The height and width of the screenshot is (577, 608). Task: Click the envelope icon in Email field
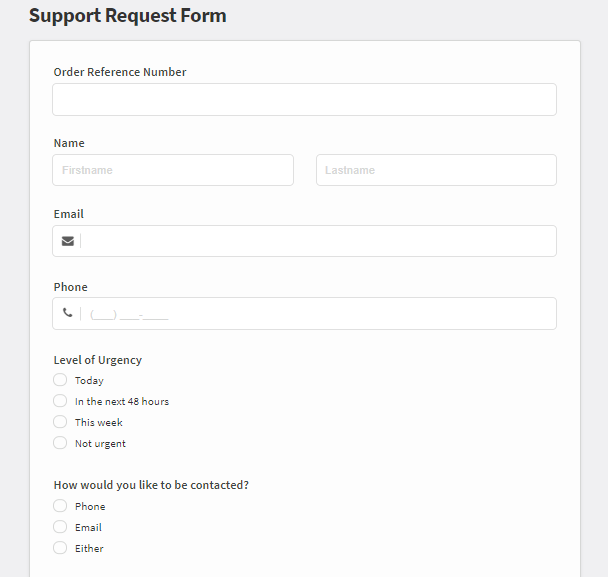[x=68, y=241]
